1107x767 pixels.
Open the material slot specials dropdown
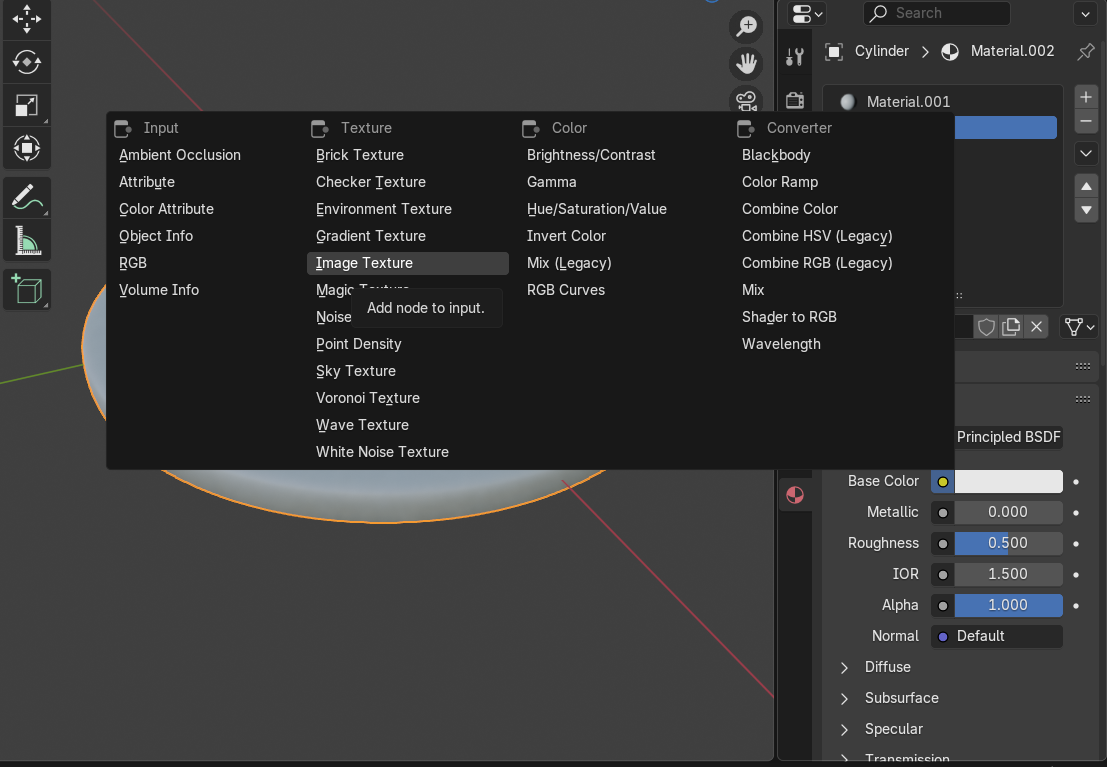click(1085, 154)
